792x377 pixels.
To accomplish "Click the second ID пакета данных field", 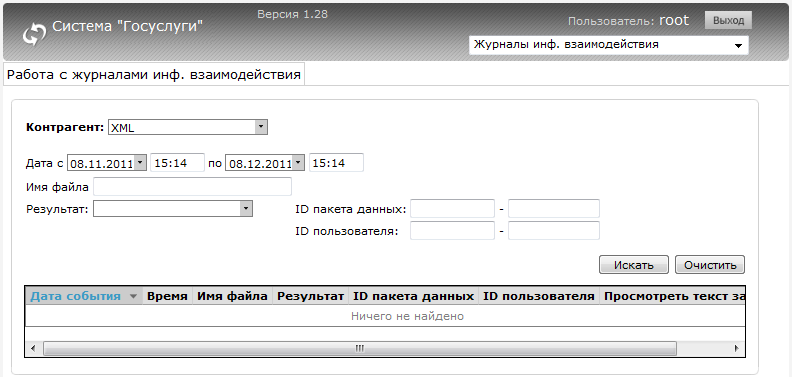I will 554,209.
